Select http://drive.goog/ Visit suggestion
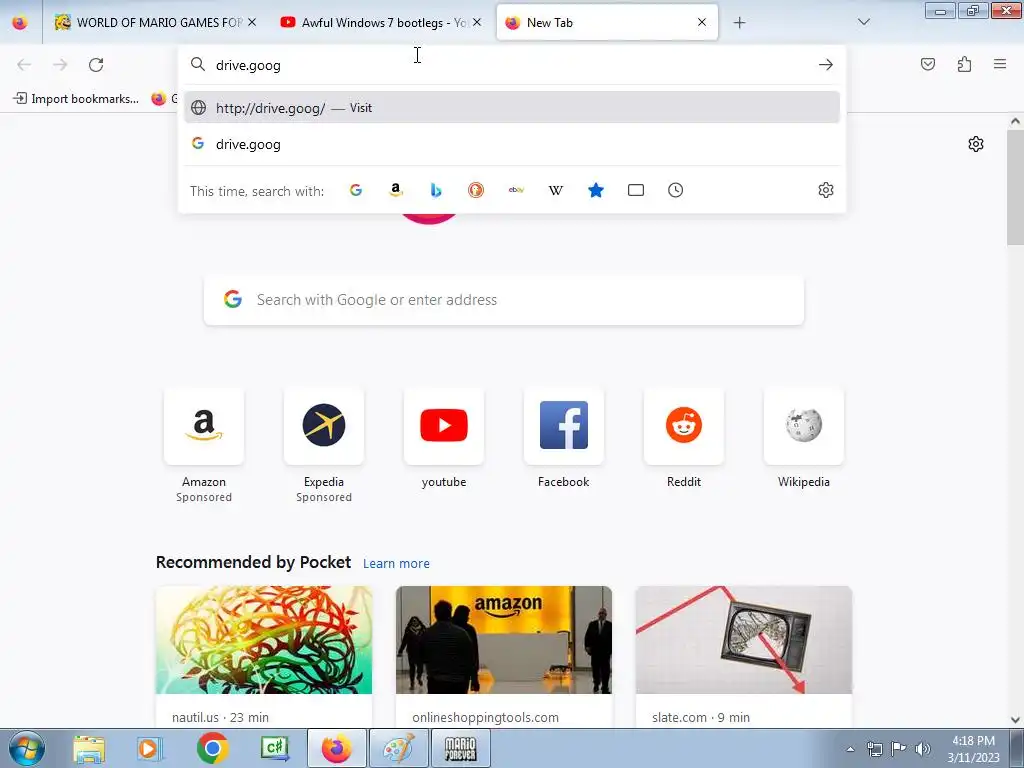This screenshot has width=1024, height=768. (511, 108)
